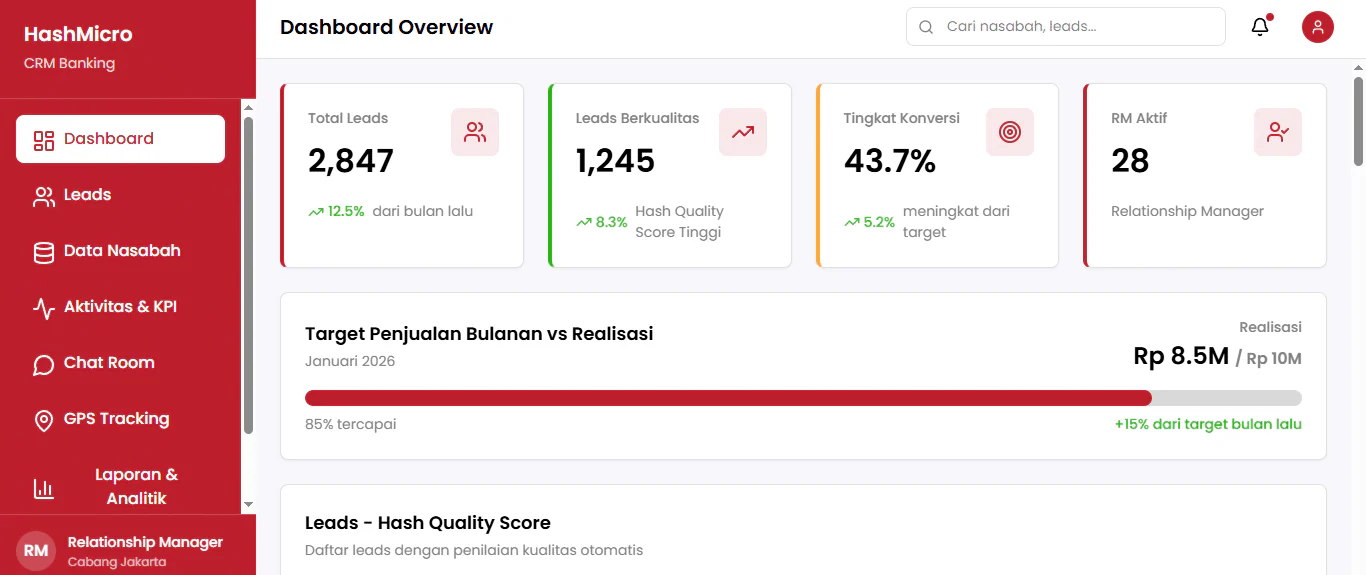Open the RM Aktif 28 card

1205,176
